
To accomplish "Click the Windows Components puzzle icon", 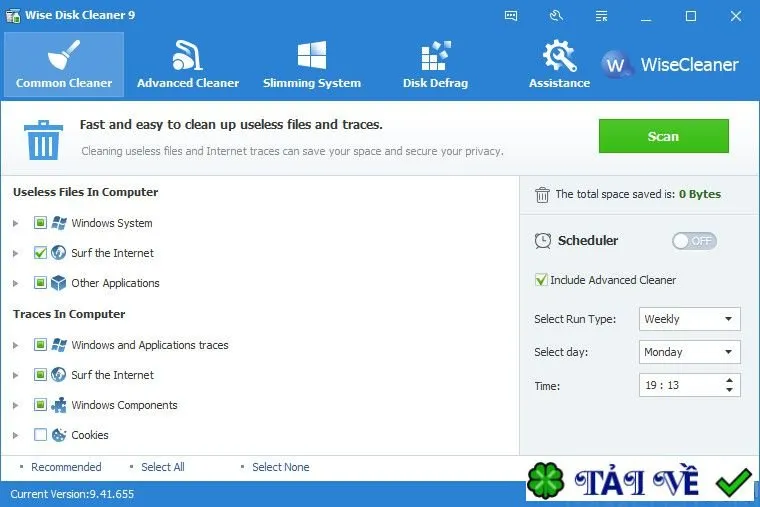I will tap(59, 405).
